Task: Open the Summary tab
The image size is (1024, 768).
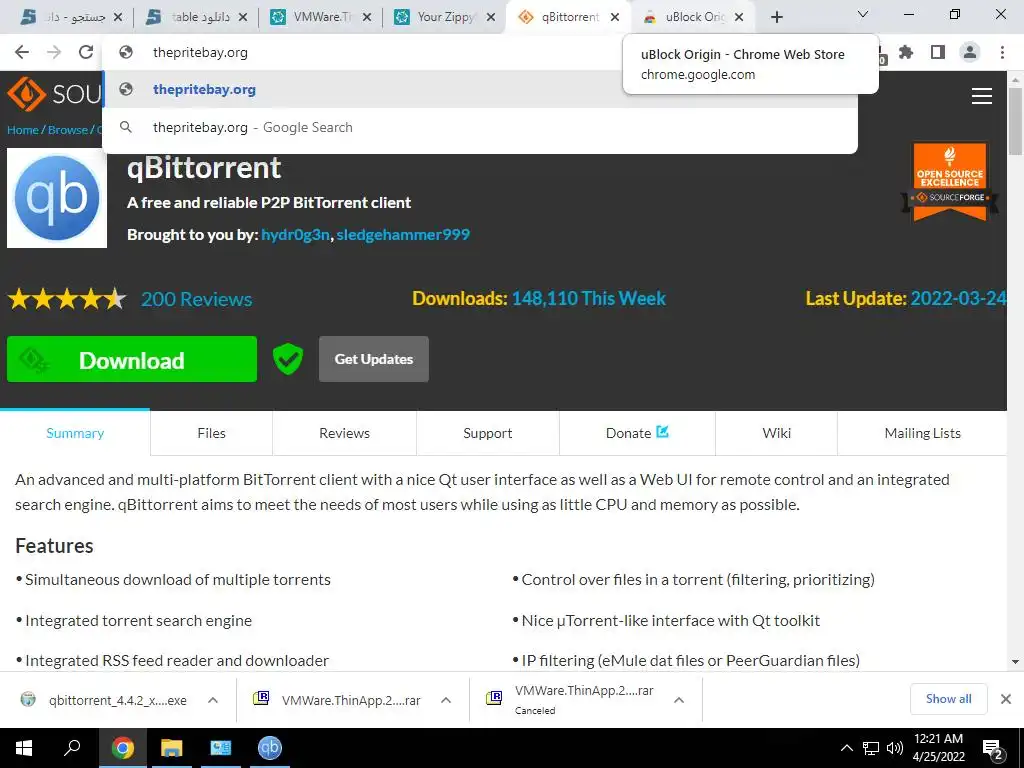Action: [x=75, y=433]
